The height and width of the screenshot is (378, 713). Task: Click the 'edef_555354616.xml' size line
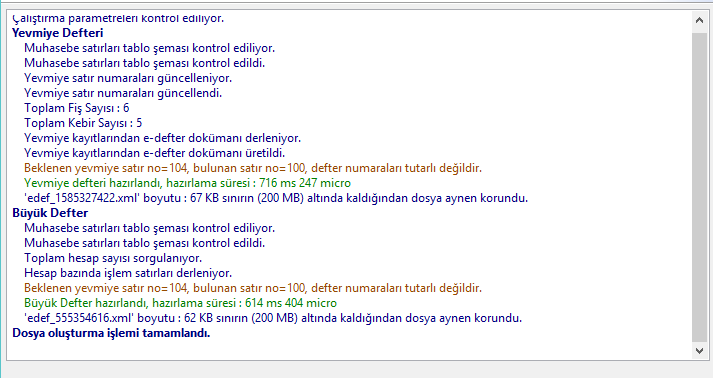click(x=273, y=318)
